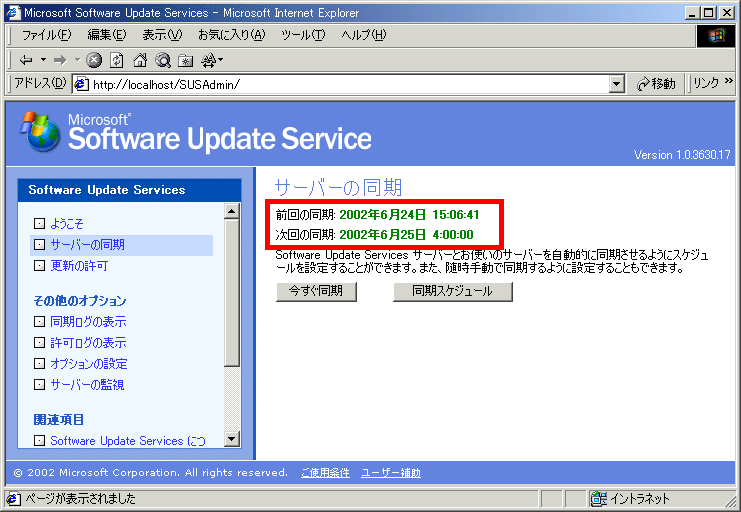Click the サーバーの同期 page heading

[x=338, y=187]
